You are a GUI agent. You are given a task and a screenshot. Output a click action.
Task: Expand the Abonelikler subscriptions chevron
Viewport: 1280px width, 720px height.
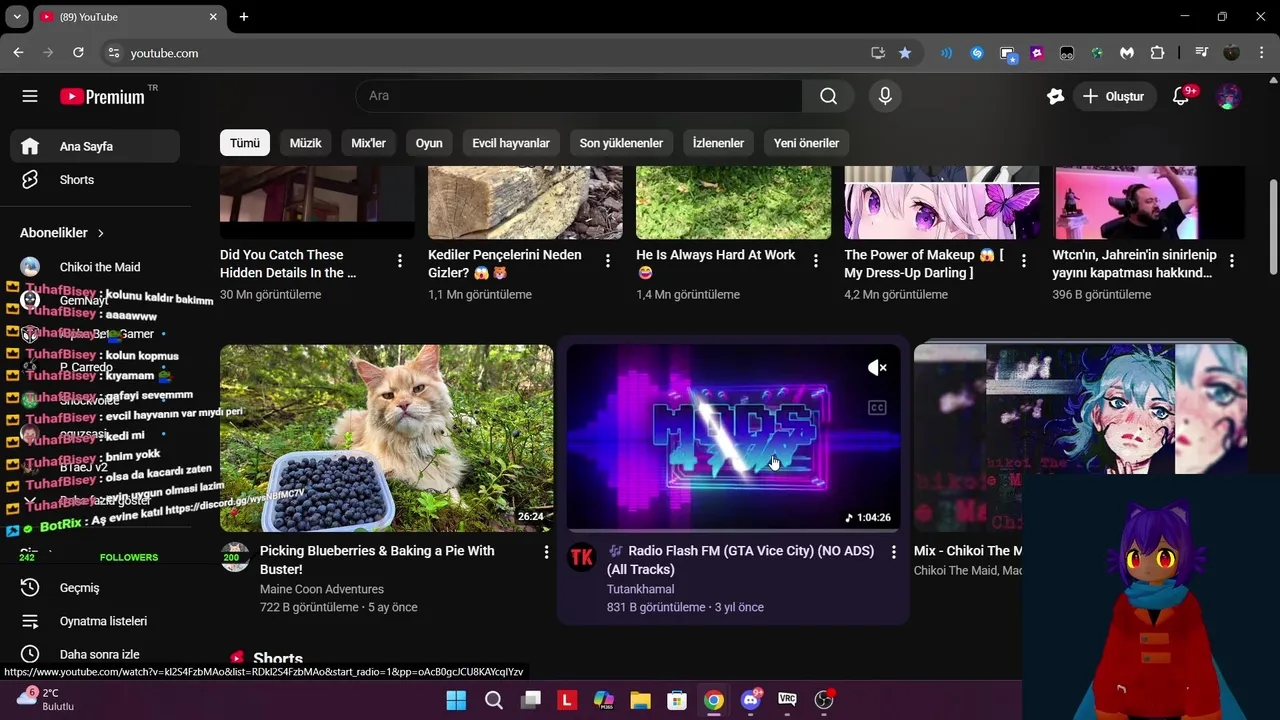click(x=100, y=233)
